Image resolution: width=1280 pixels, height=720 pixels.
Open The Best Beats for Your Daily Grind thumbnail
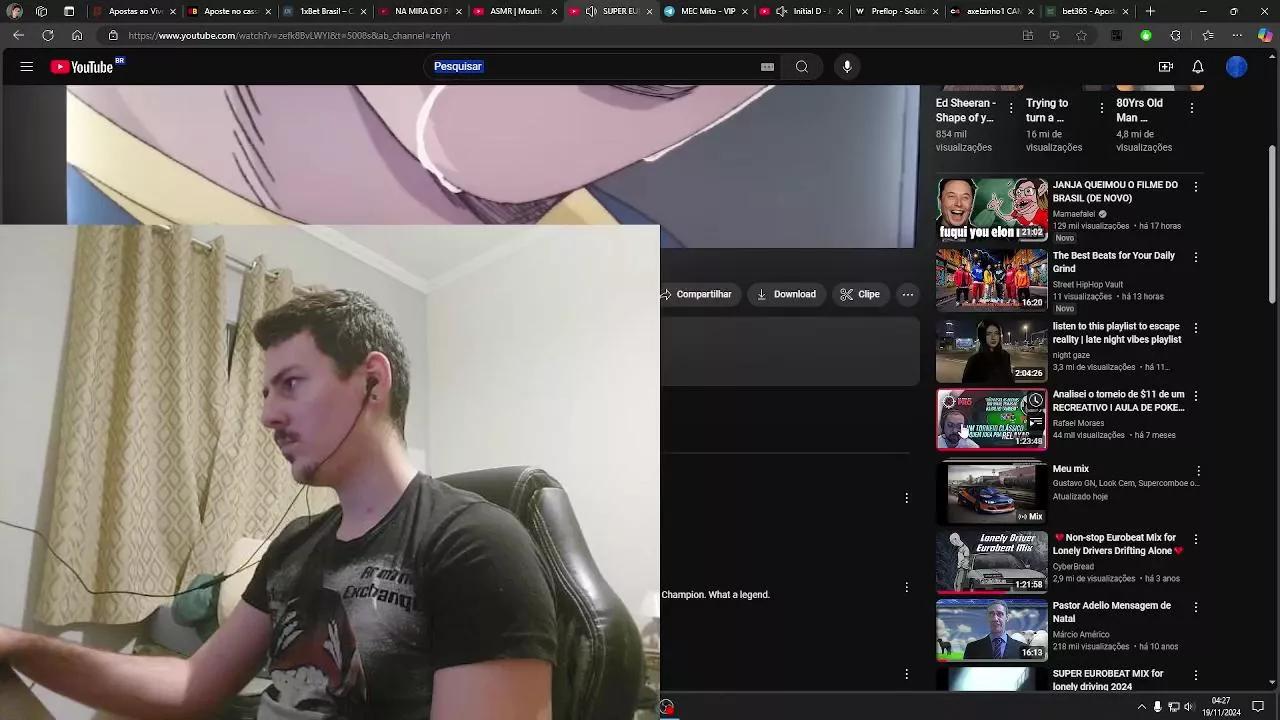coord(991,280)
